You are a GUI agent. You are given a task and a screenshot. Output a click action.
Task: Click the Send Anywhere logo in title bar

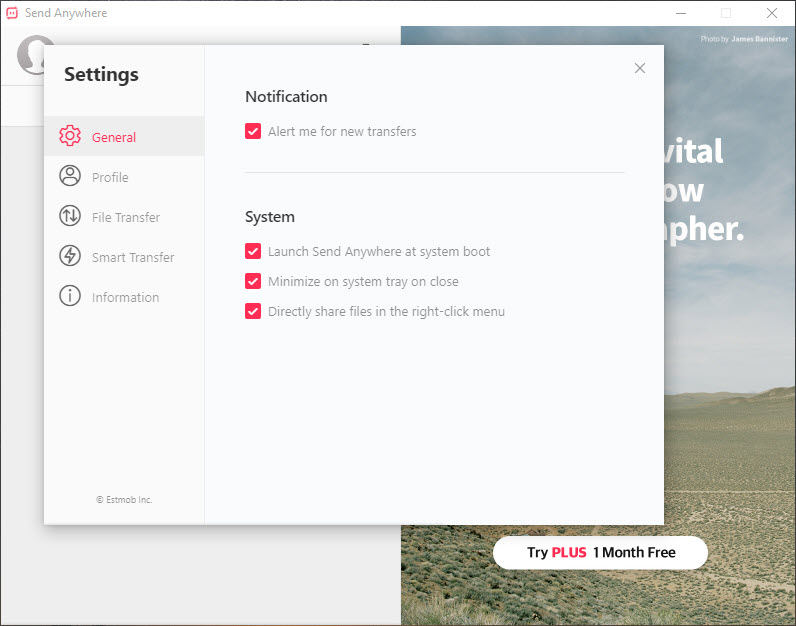(x=12, y=13)
